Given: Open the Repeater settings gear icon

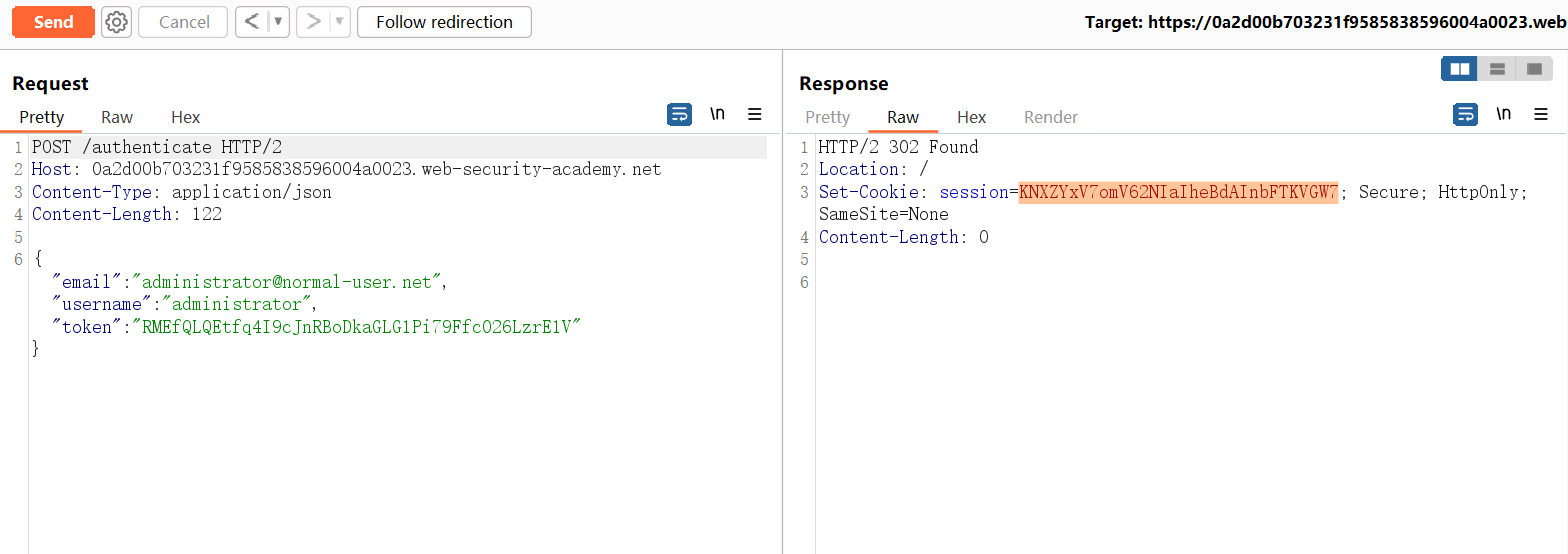Looking at the screenshot, I should tap(116, 22).
